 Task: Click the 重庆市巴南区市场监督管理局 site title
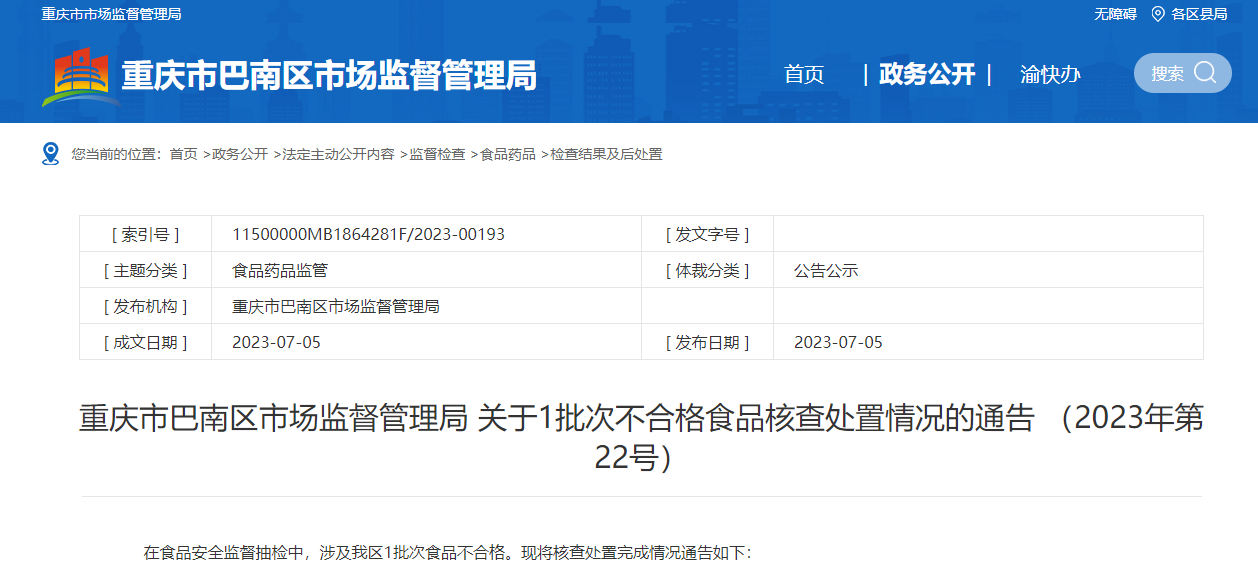tap(329, 76)
